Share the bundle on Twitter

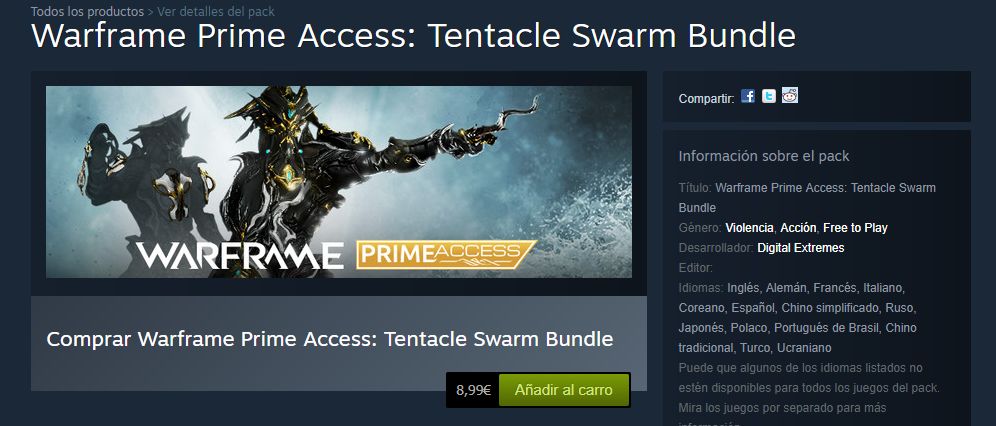pyautogui.click(x=769, y=97)
